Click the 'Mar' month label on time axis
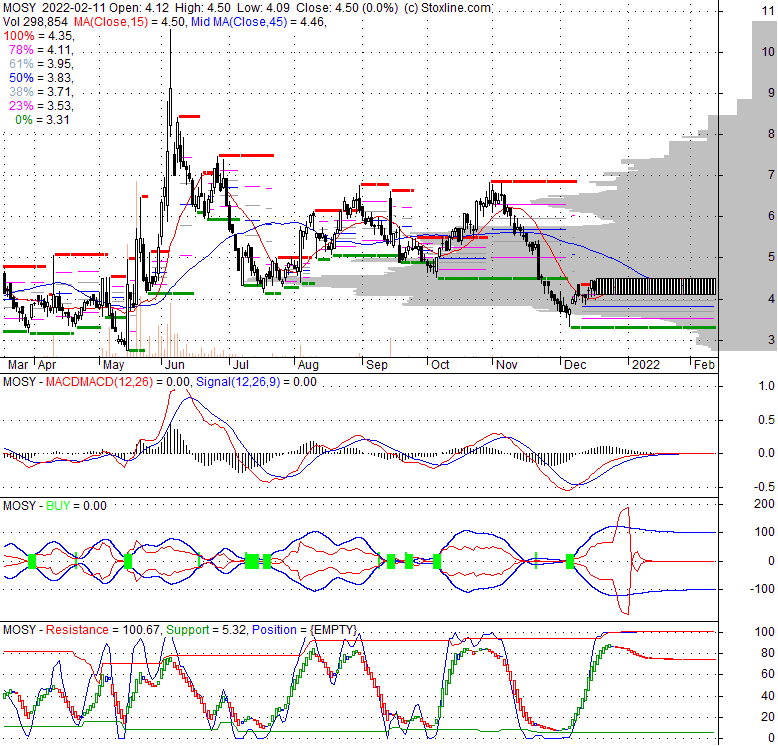The width and height of the screenshot is (778, 746). 18,365
